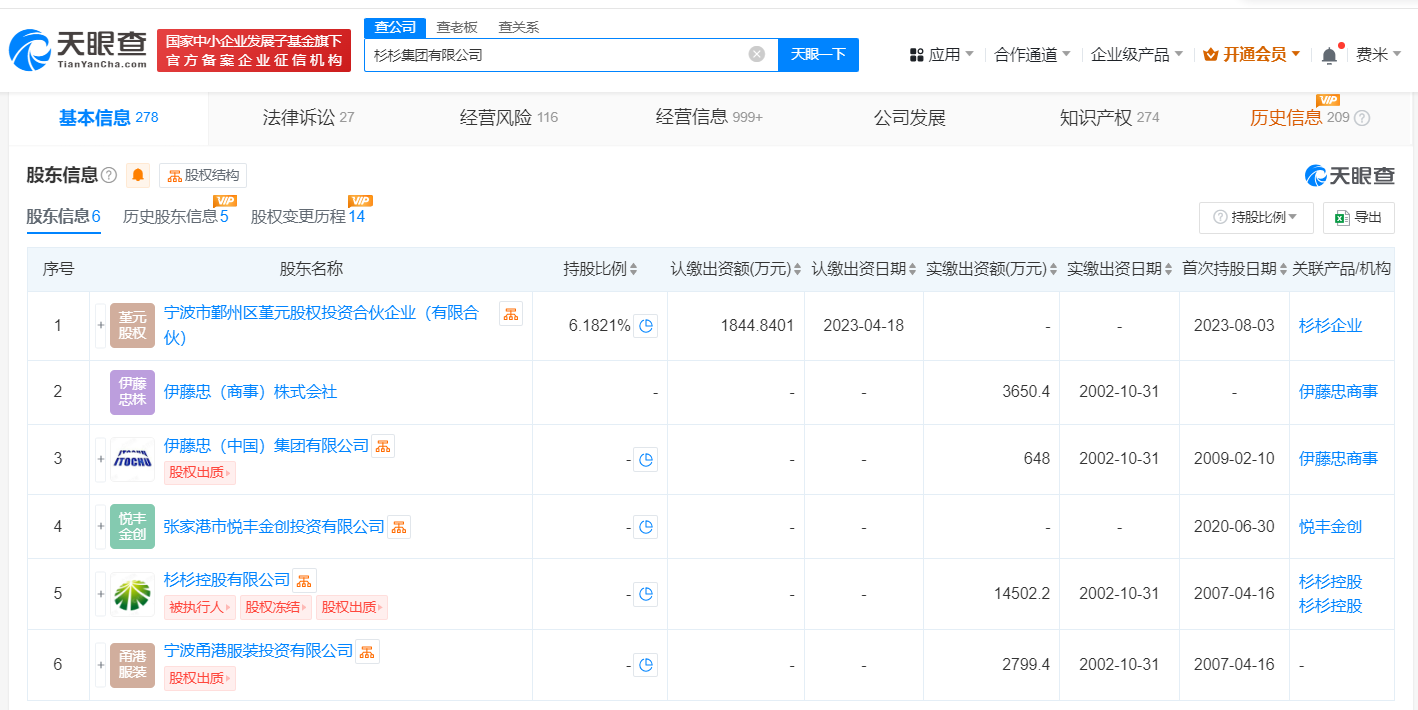Expand row 1 宁波市鄞州区堇元股权投资 details

click(x=100, y=326)
